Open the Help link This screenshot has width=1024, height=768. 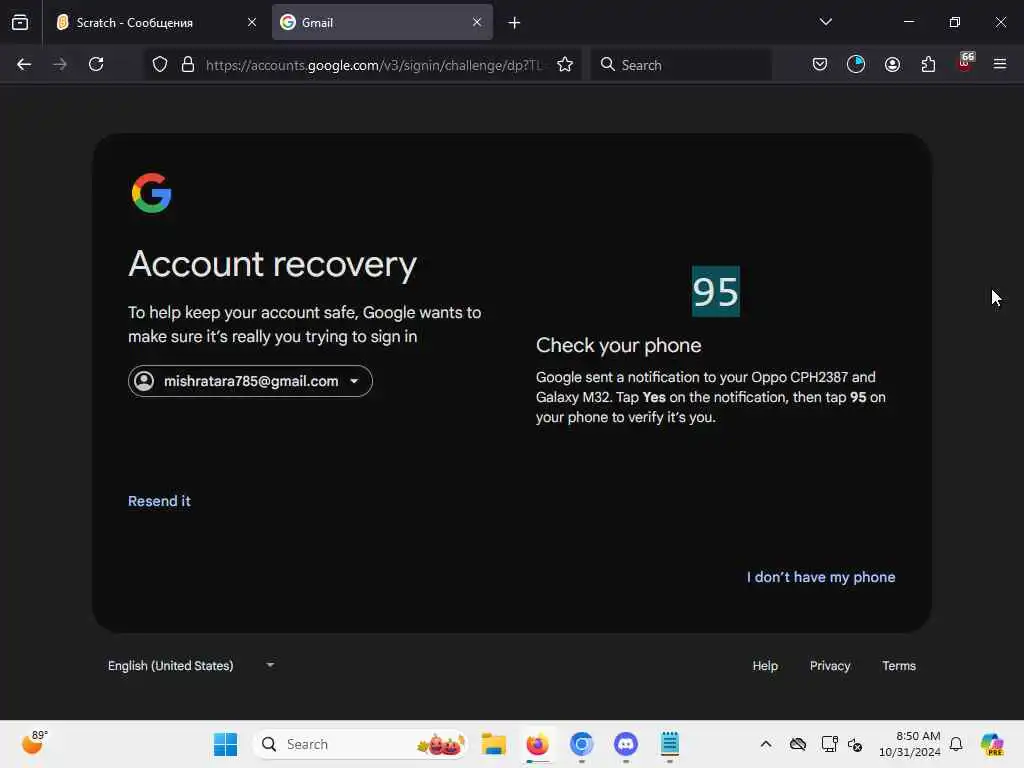pos(765,665)
